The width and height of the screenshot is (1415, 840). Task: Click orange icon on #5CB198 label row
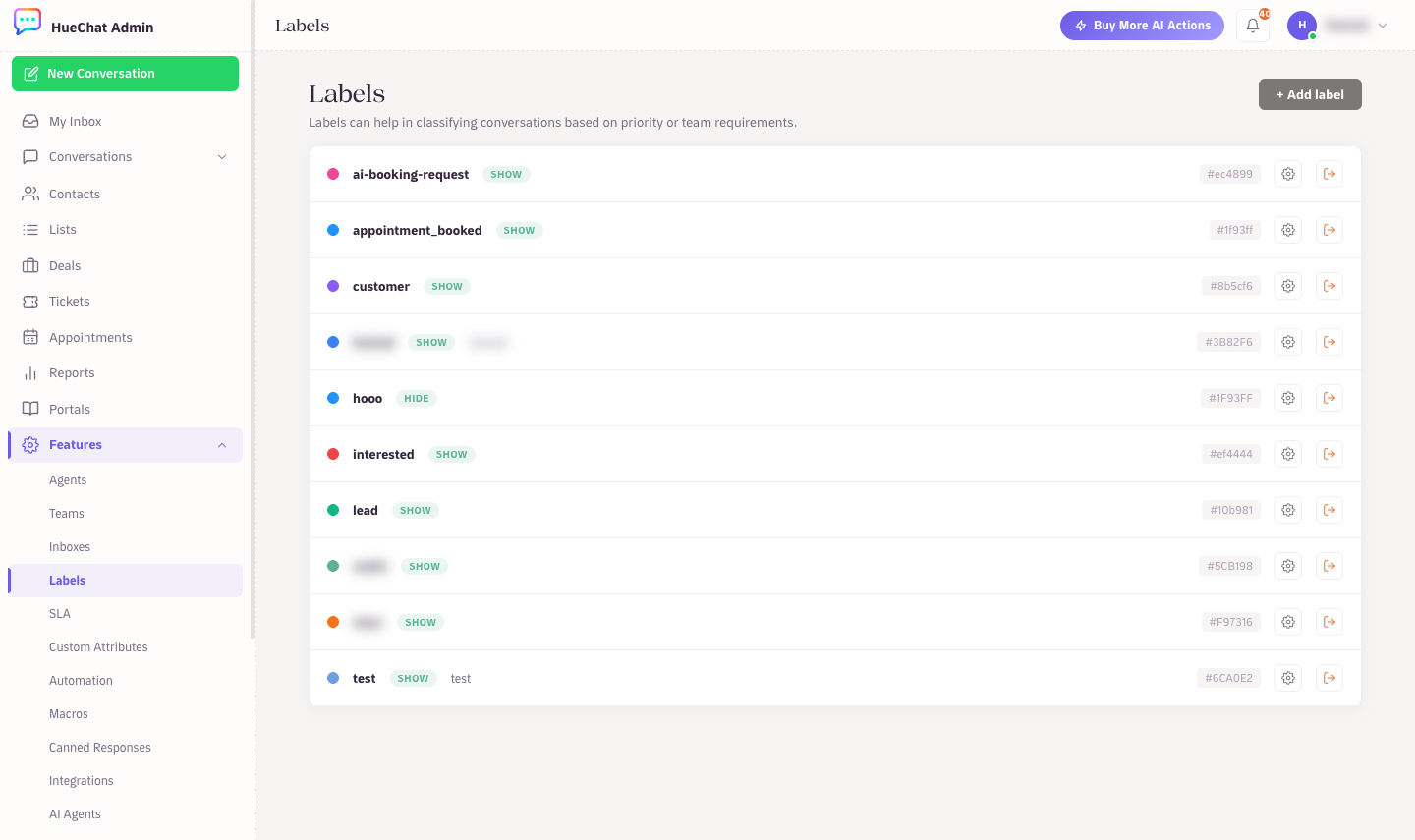(1330, 566)
